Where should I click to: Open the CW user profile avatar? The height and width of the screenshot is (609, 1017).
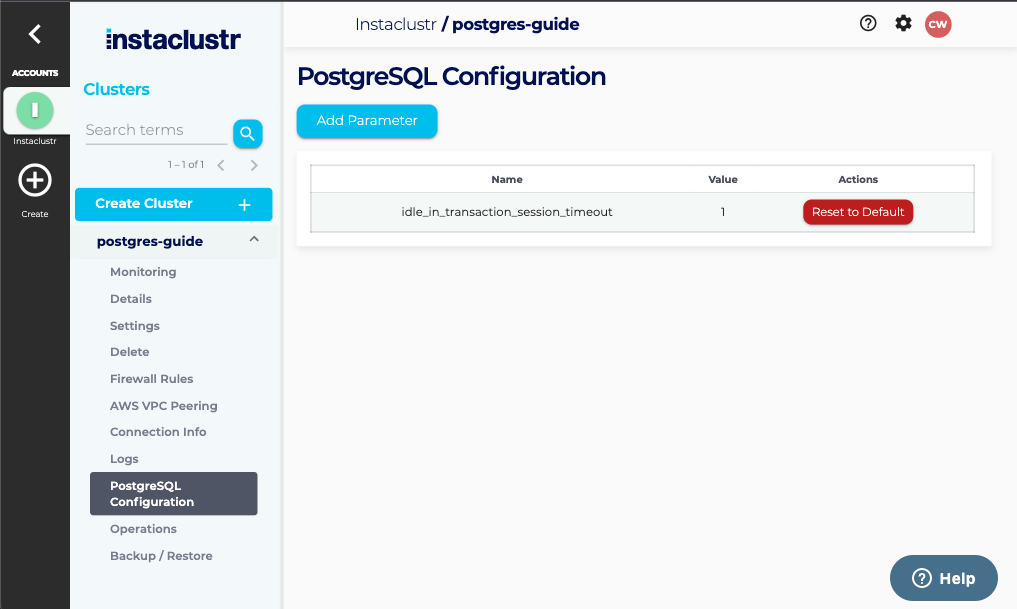click(x=937, y=24)
